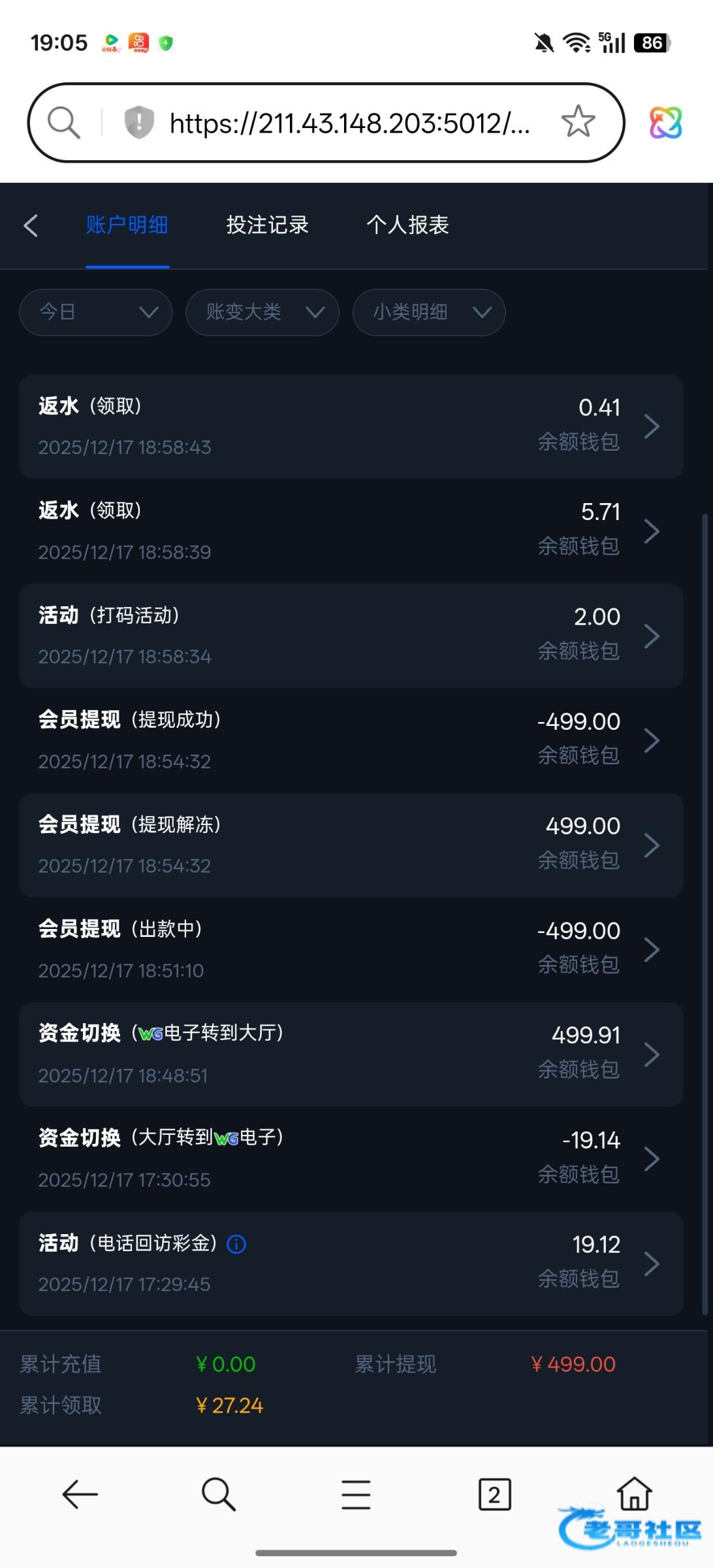Expand the 今日 date filter dropdown

(x=96, y=312)
